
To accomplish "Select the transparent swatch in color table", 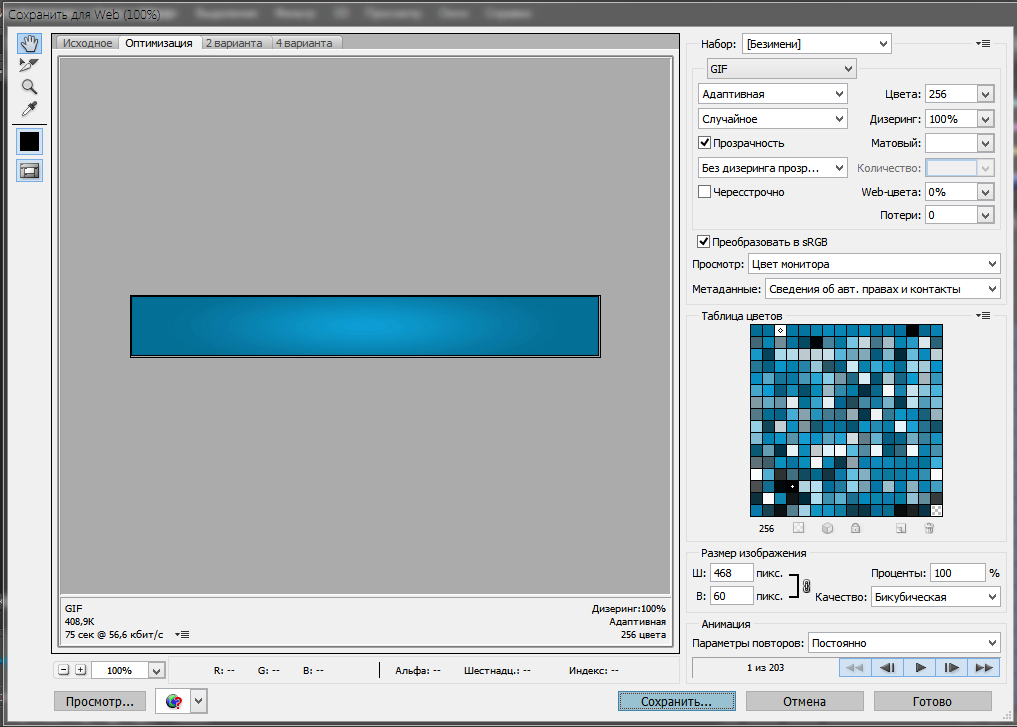I will pyautogui.click(x=937, y=510).
